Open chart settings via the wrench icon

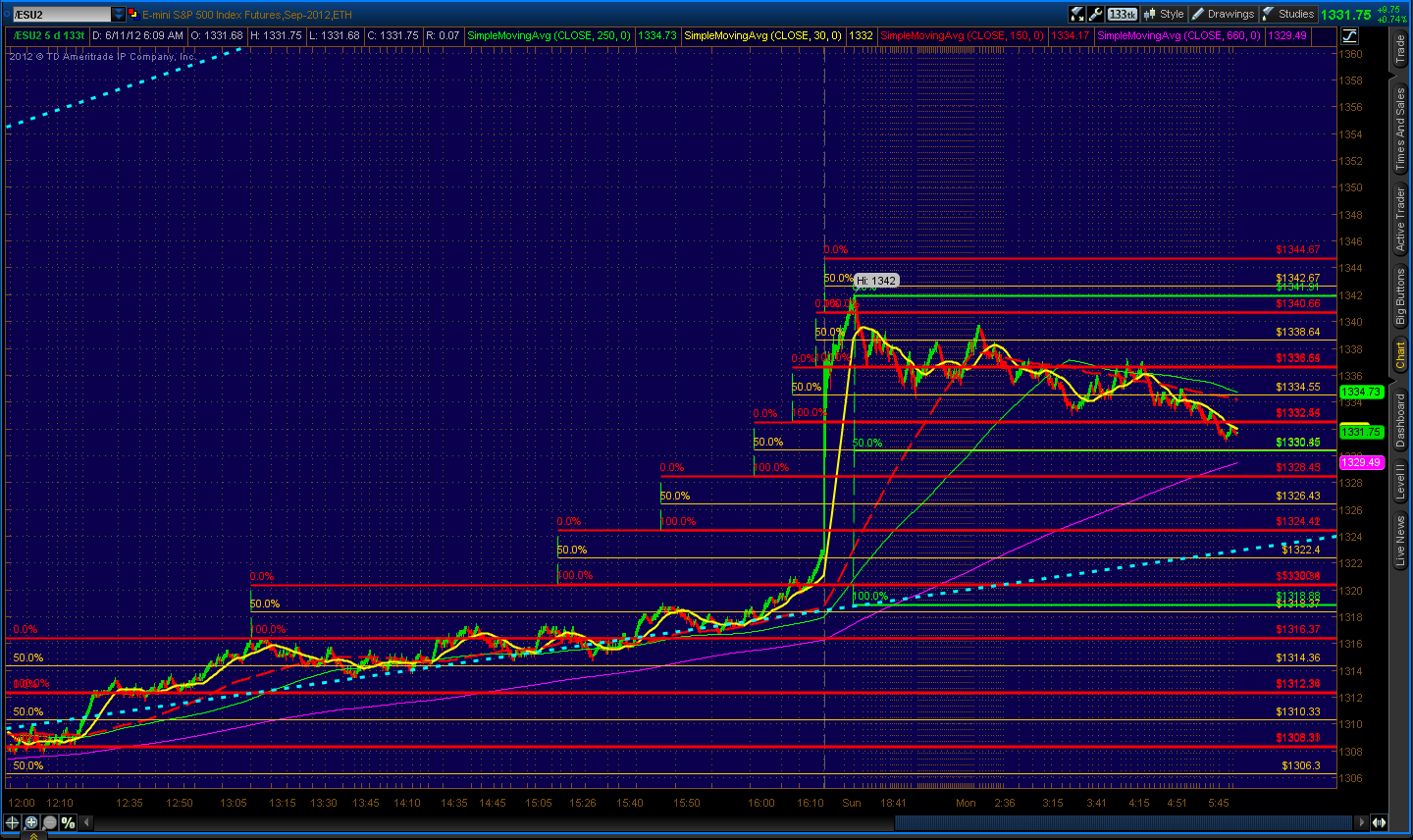(1095, 14)
